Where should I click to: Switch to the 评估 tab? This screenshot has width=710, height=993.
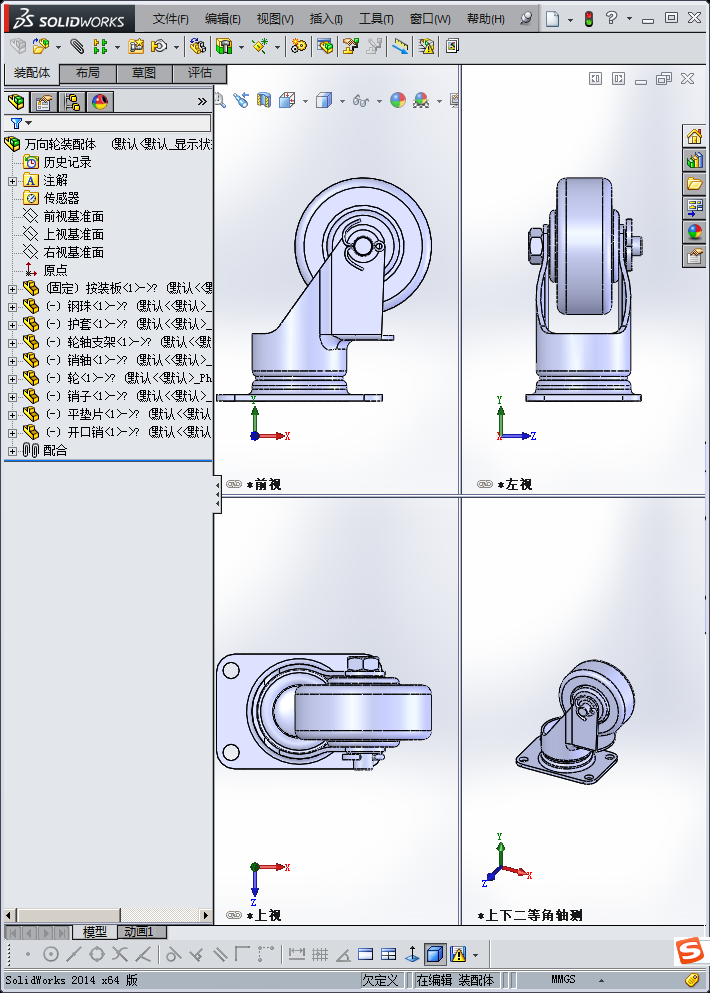tap(200, 73)
